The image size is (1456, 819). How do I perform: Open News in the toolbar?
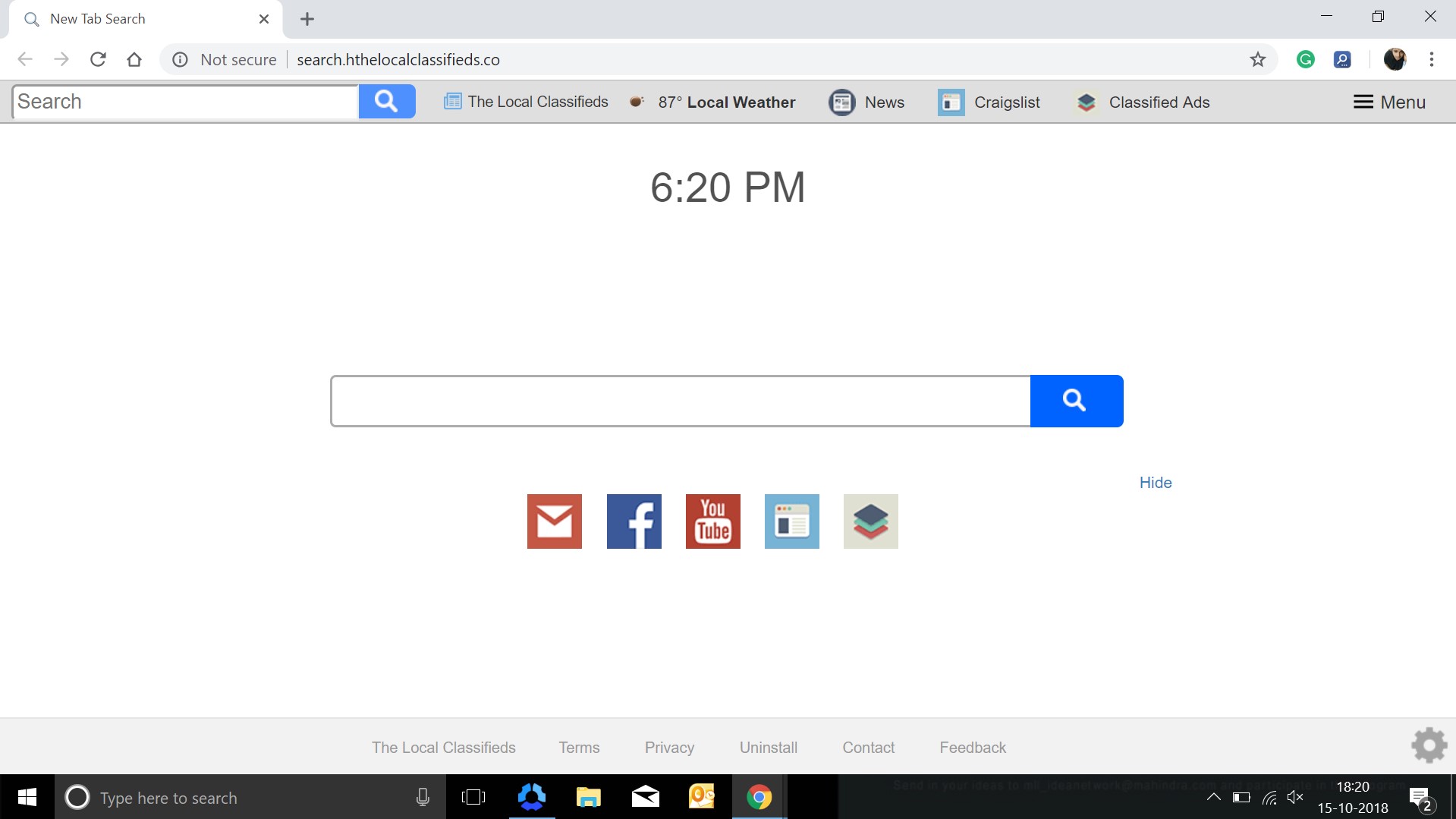click(867, 102)
